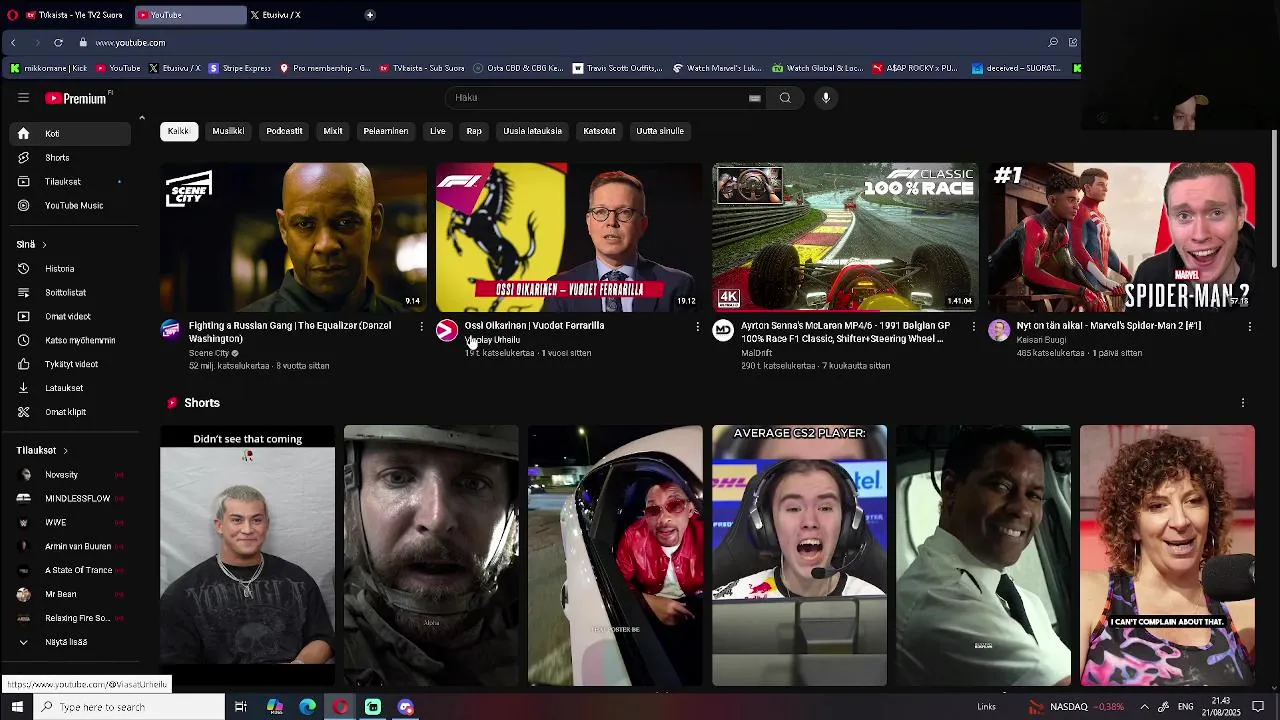Open the Opera menu logo
The width and height of the screenshot is (1280, 720).
[12, 15]
